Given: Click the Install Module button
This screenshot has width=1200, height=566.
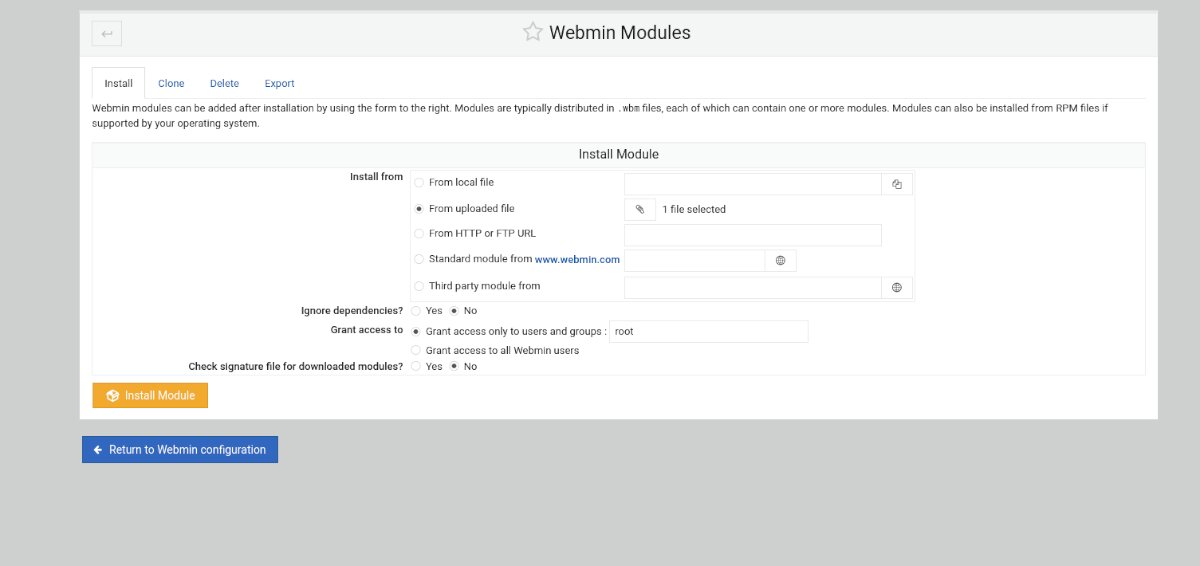Looking at the screenshot, I should 150,395.
